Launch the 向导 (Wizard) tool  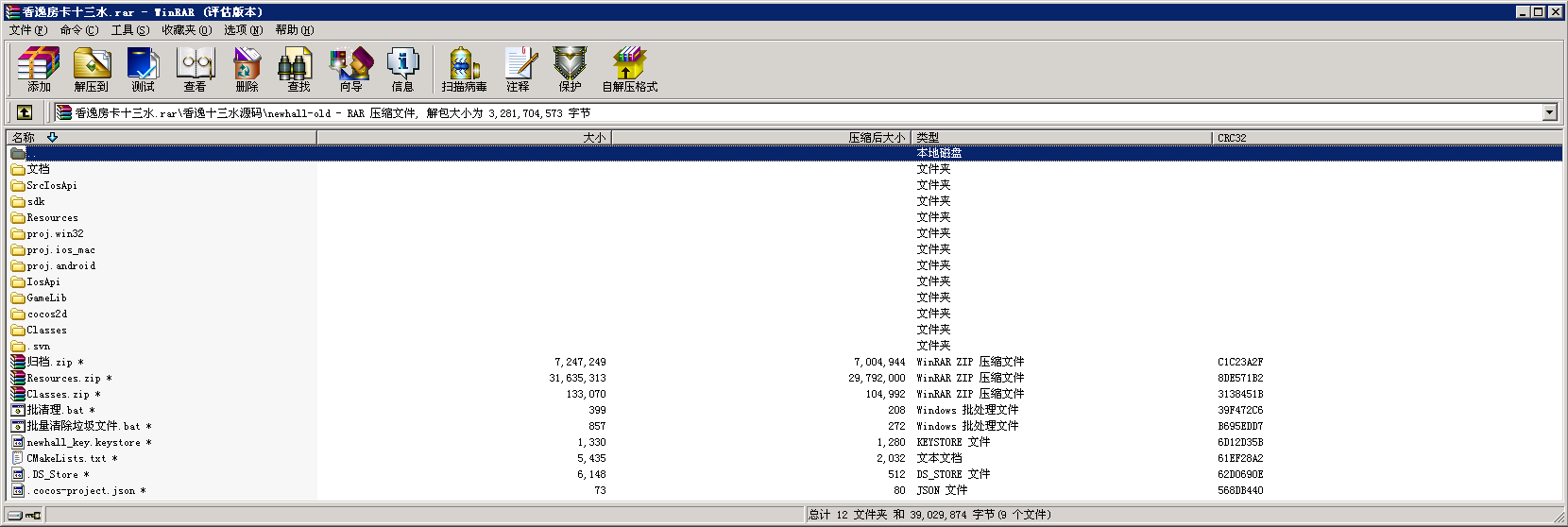pyautogui.click(x=350, y=70)
